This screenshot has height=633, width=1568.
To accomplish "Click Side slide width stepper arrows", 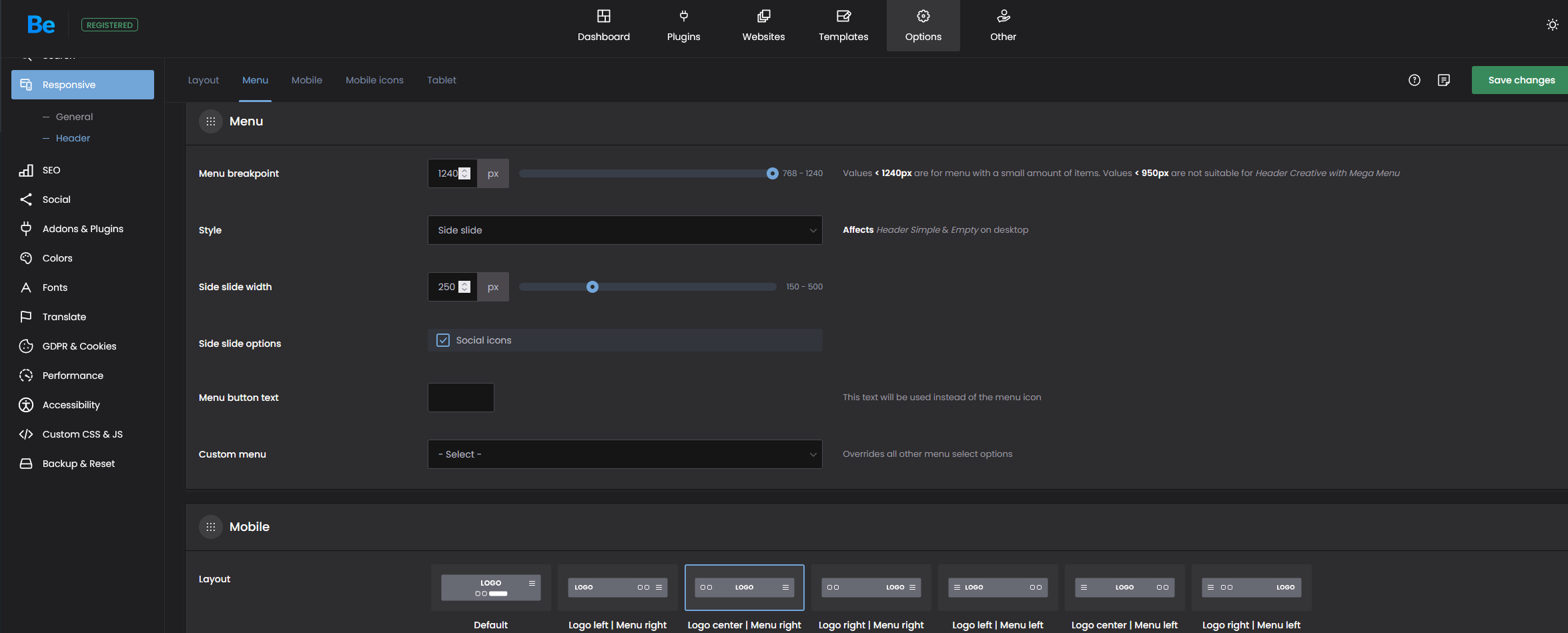I will pyautogui.click(x=465, y=287).
